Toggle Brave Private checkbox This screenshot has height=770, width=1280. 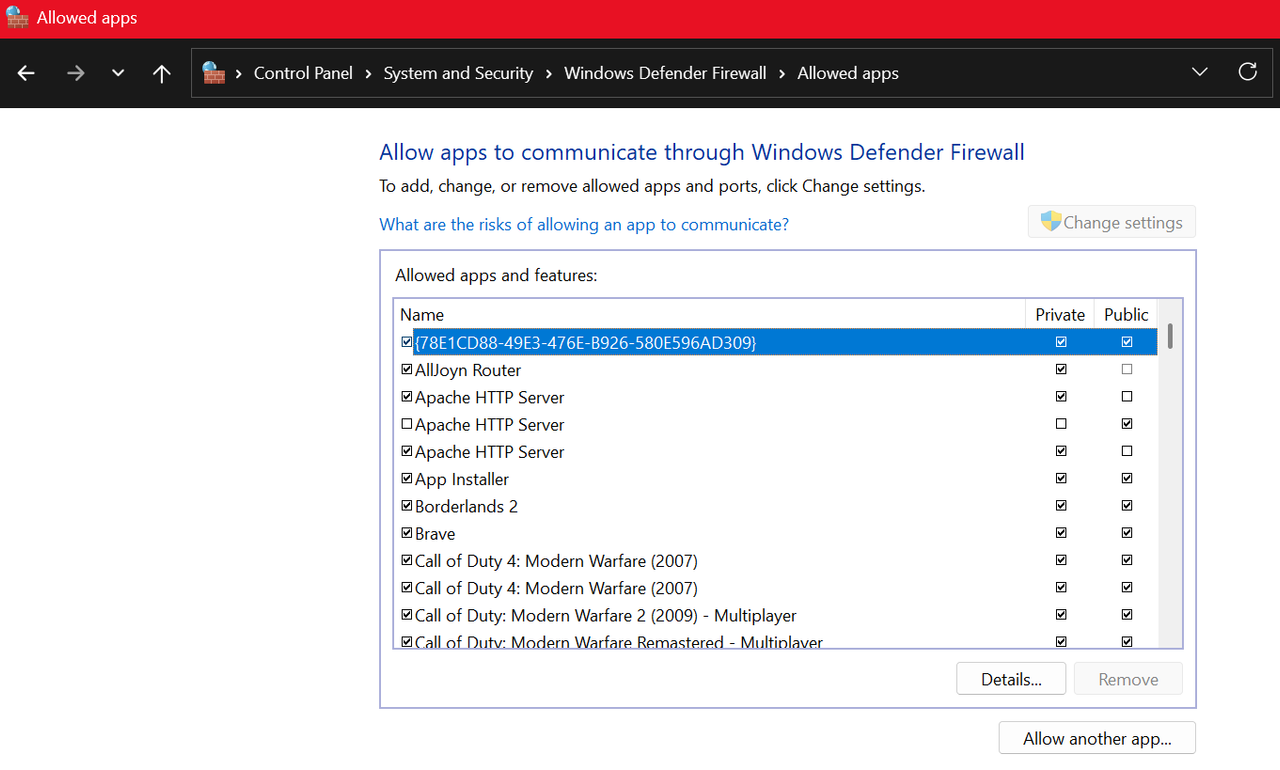[1061, 533]
